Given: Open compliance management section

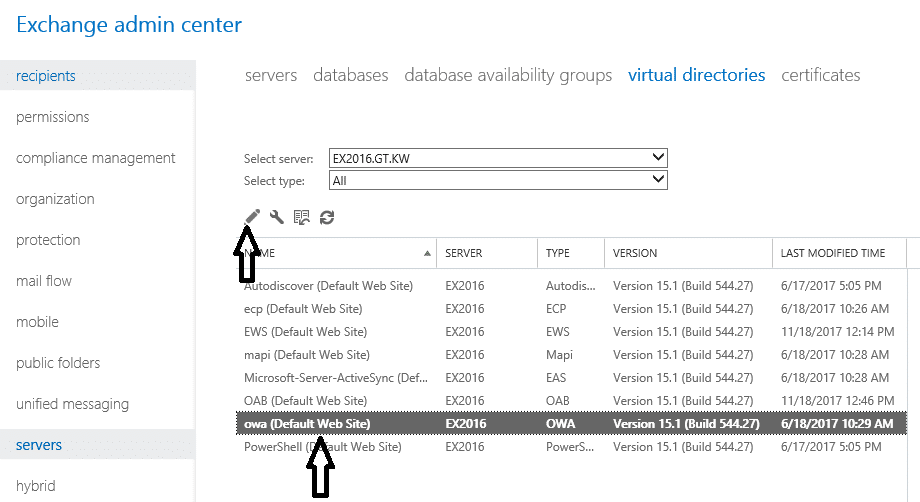Looking at the screenshot, I should tap(97, 158).
